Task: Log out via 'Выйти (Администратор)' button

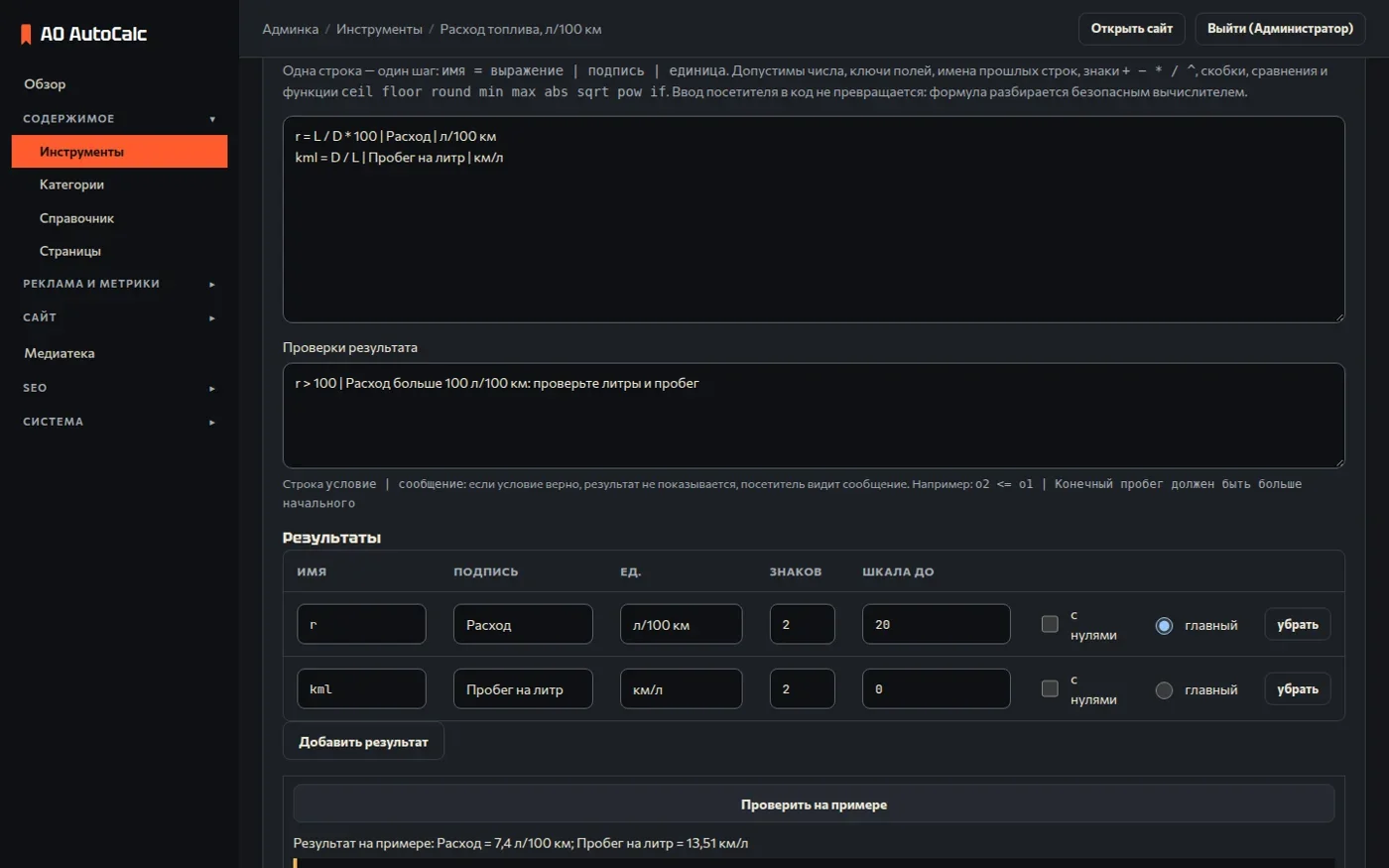Action: pyautogui.click(x=1280, y=29)
